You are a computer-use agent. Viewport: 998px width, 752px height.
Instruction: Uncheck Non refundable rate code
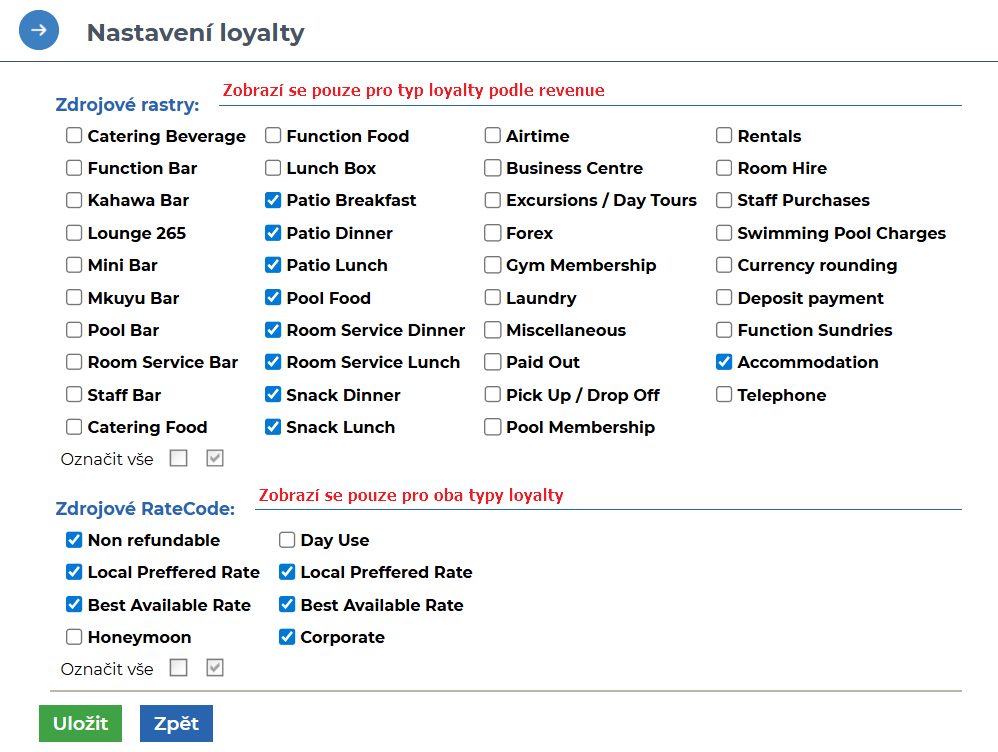click(x=74, y=539)
